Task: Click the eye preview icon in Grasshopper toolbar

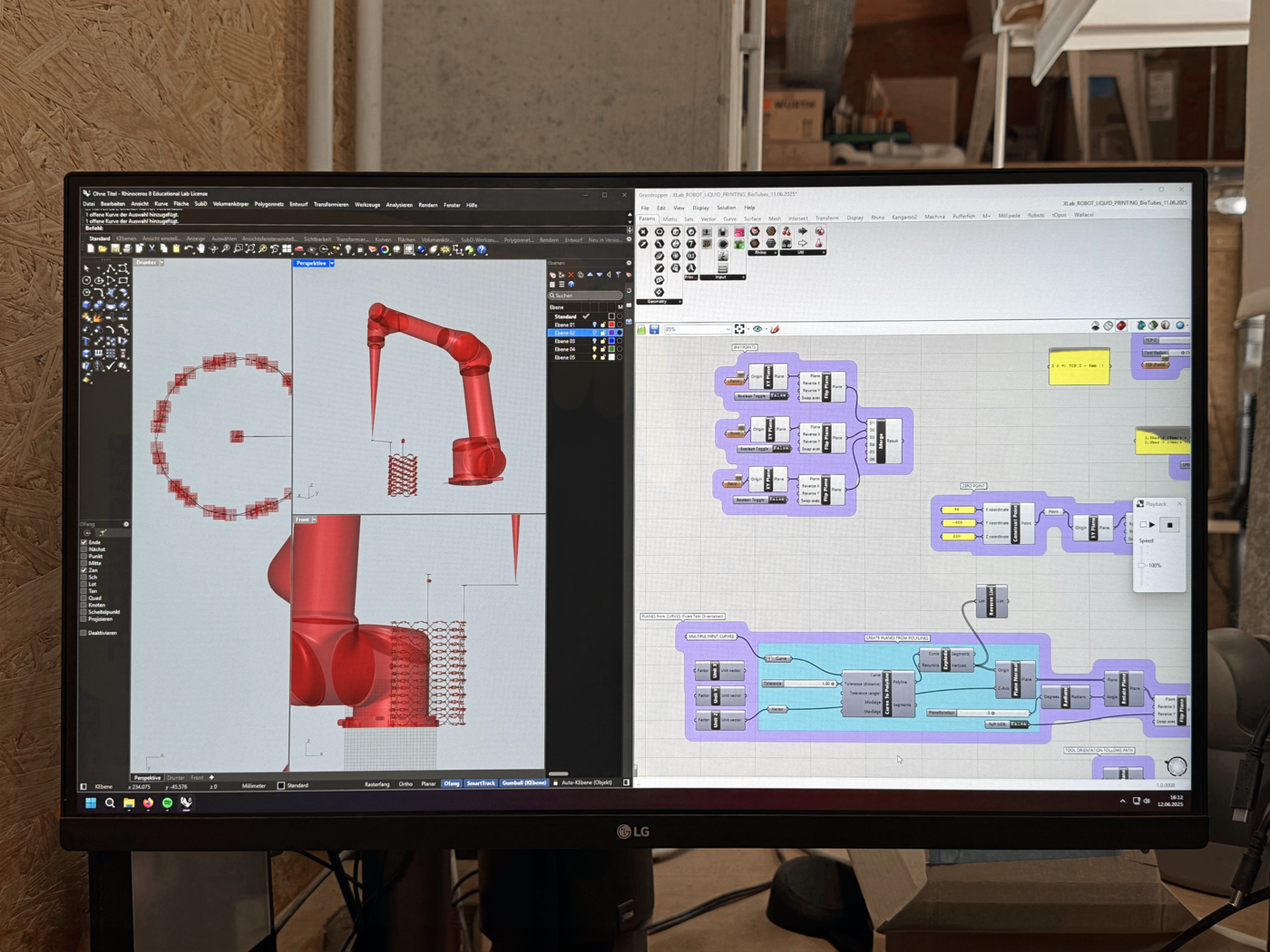Action: point(758,330)
